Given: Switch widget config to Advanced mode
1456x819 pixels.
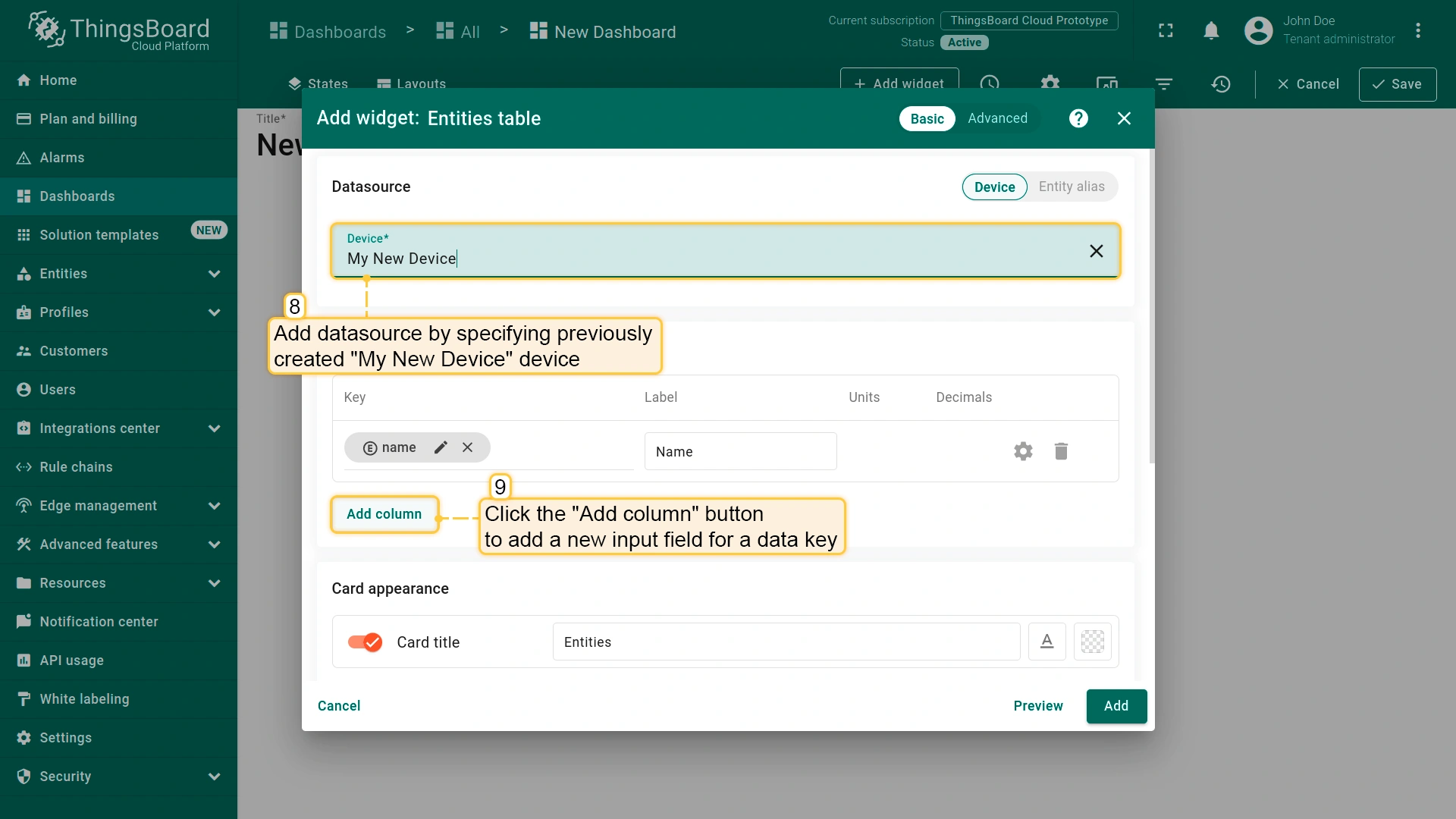Looking at the screenshot, I should (997, 118).
